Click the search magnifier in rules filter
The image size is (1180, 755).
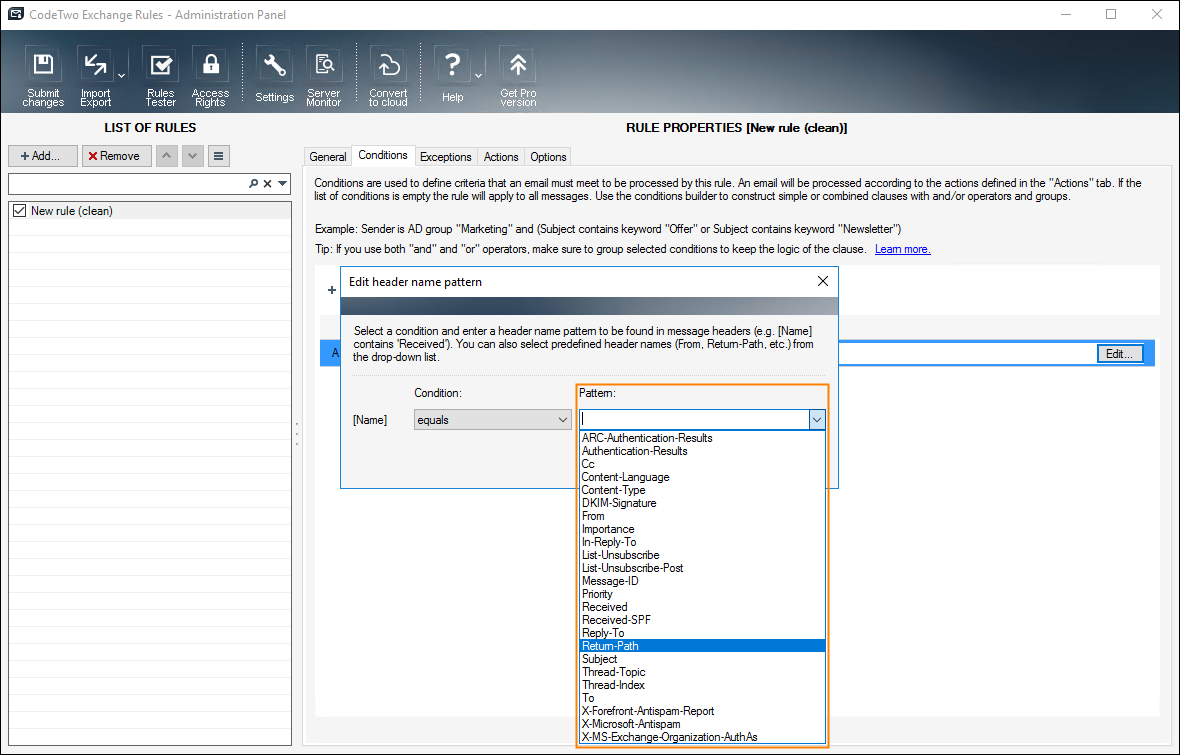254,184
